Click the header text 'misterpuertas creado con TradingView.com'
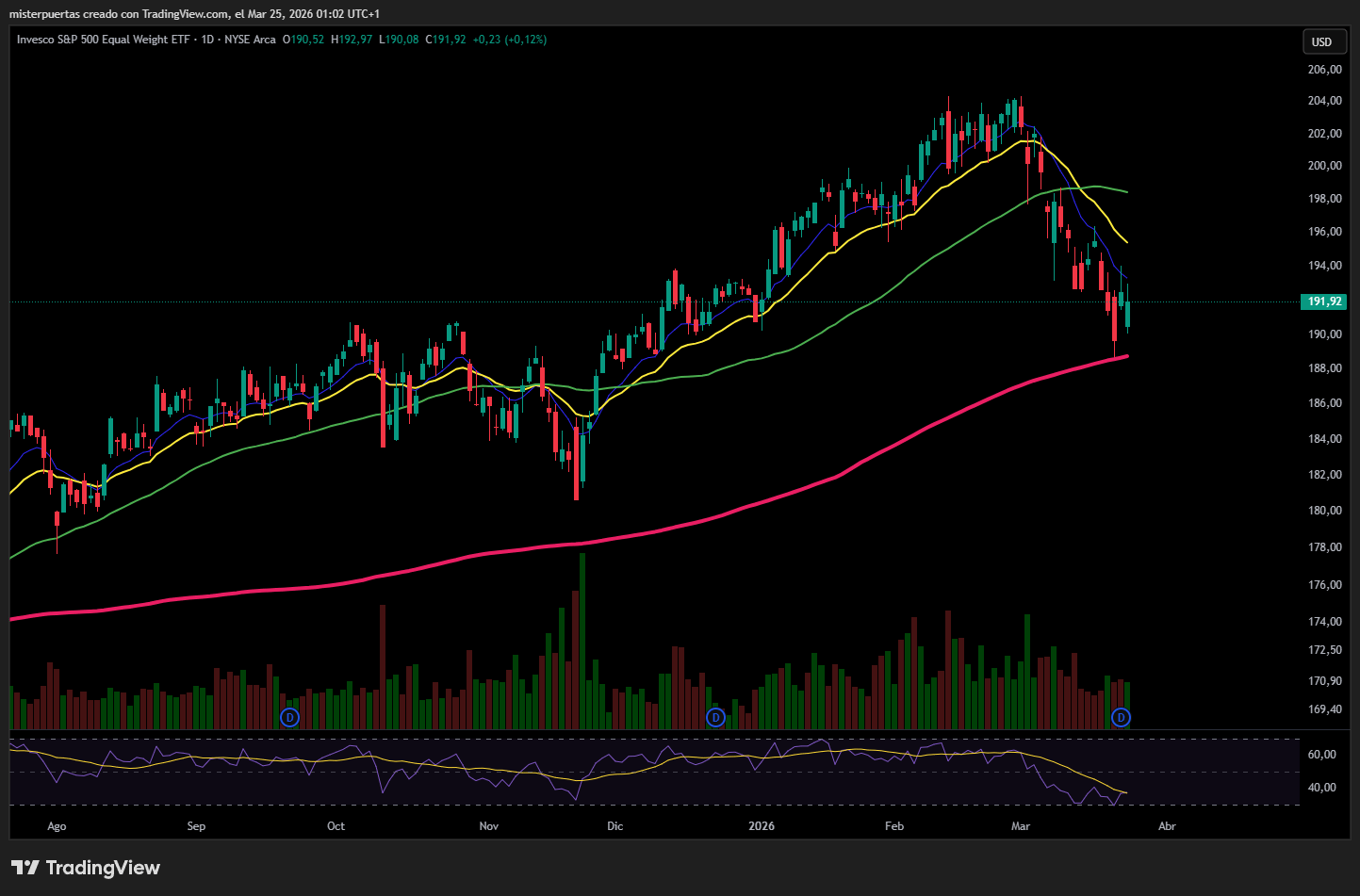 point(120,14)
